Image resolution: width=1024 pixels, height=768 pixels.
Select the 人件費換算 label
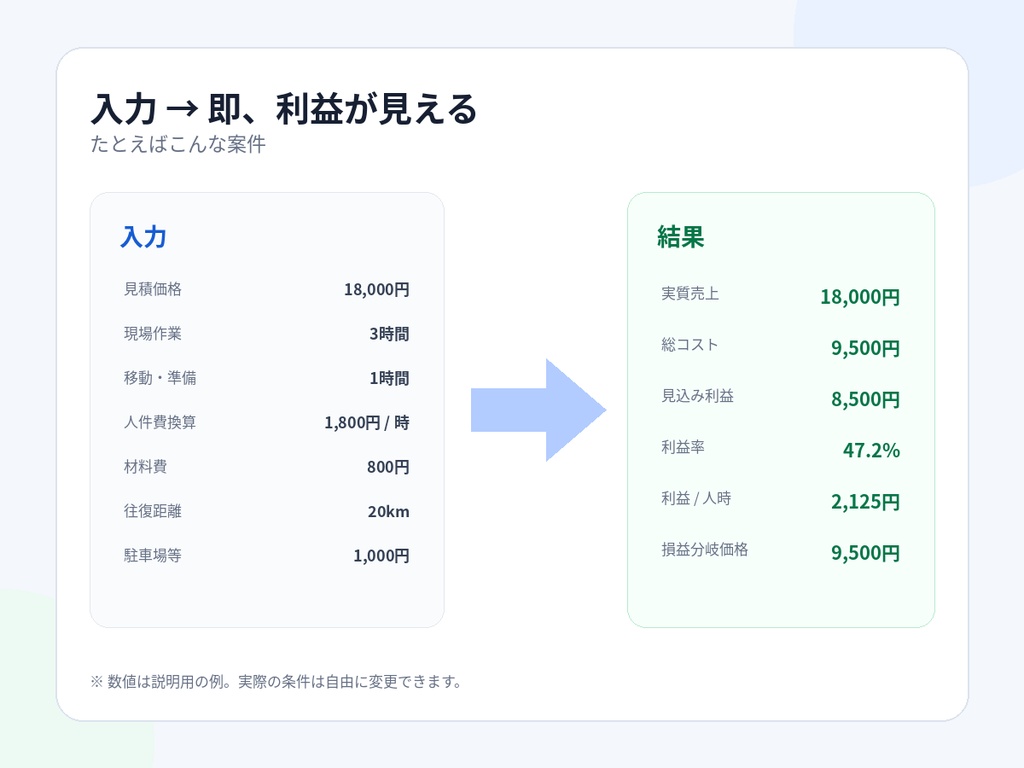[160, 422]
